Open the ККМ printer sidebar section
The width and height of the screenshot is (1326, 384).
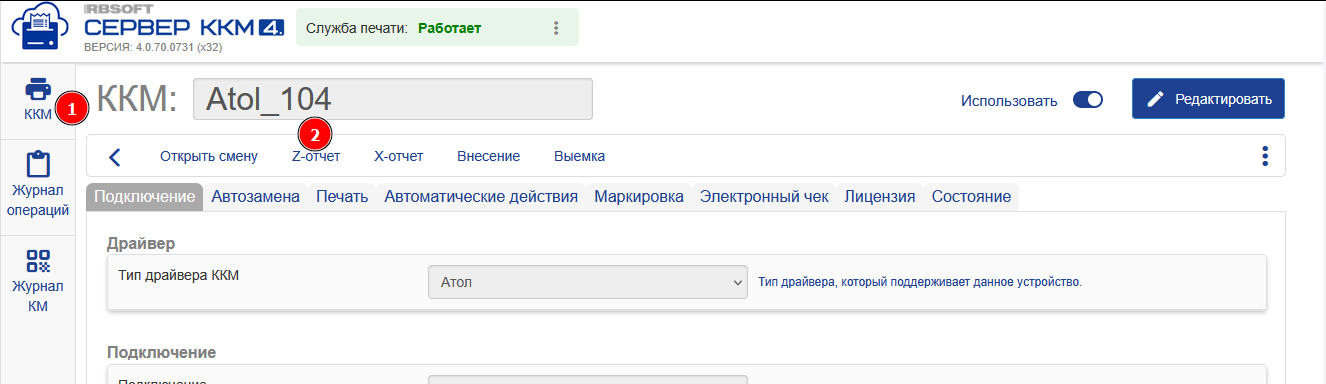coord(37,100)
